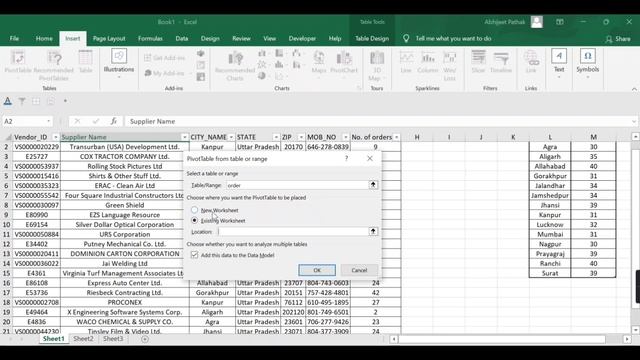This screenshot has width=640, height=360.
Task: Click Cancel in PivotTable dialog
Action: pos(359,270)
